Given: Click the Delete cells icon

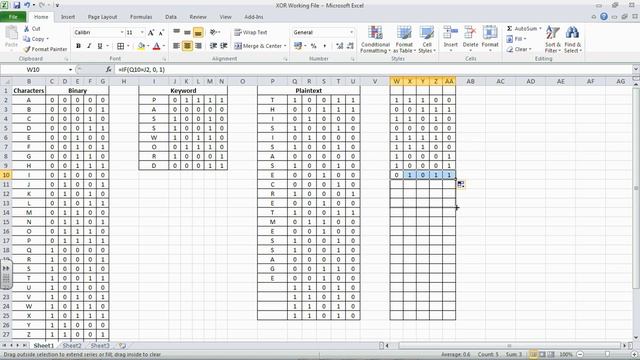Looking at the screenshot, I should click(x=470, y=33).
